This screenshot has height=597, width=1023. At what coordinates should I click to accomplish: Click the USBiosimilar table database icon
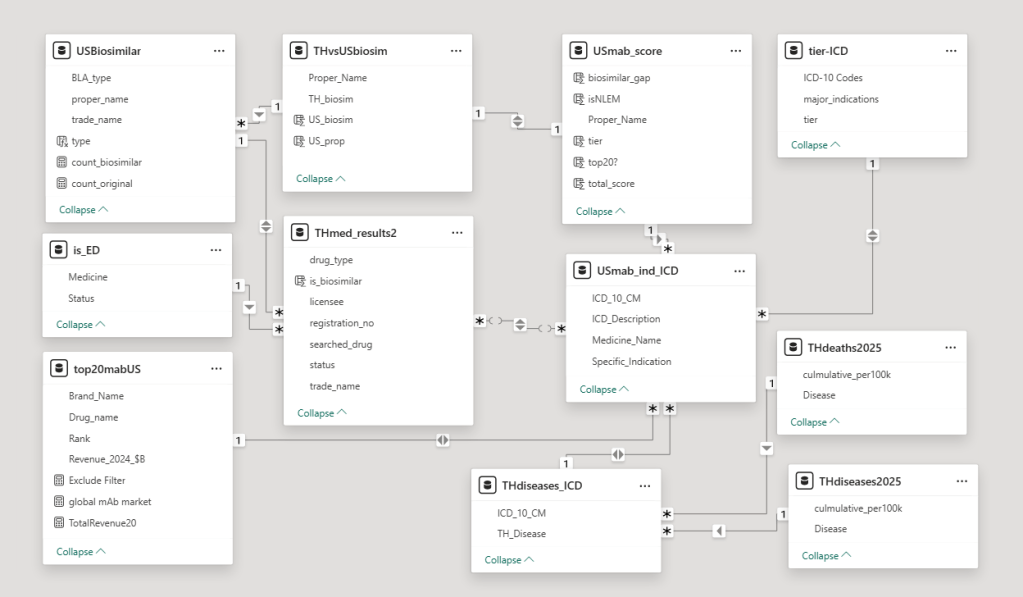[x=60, y=50]
